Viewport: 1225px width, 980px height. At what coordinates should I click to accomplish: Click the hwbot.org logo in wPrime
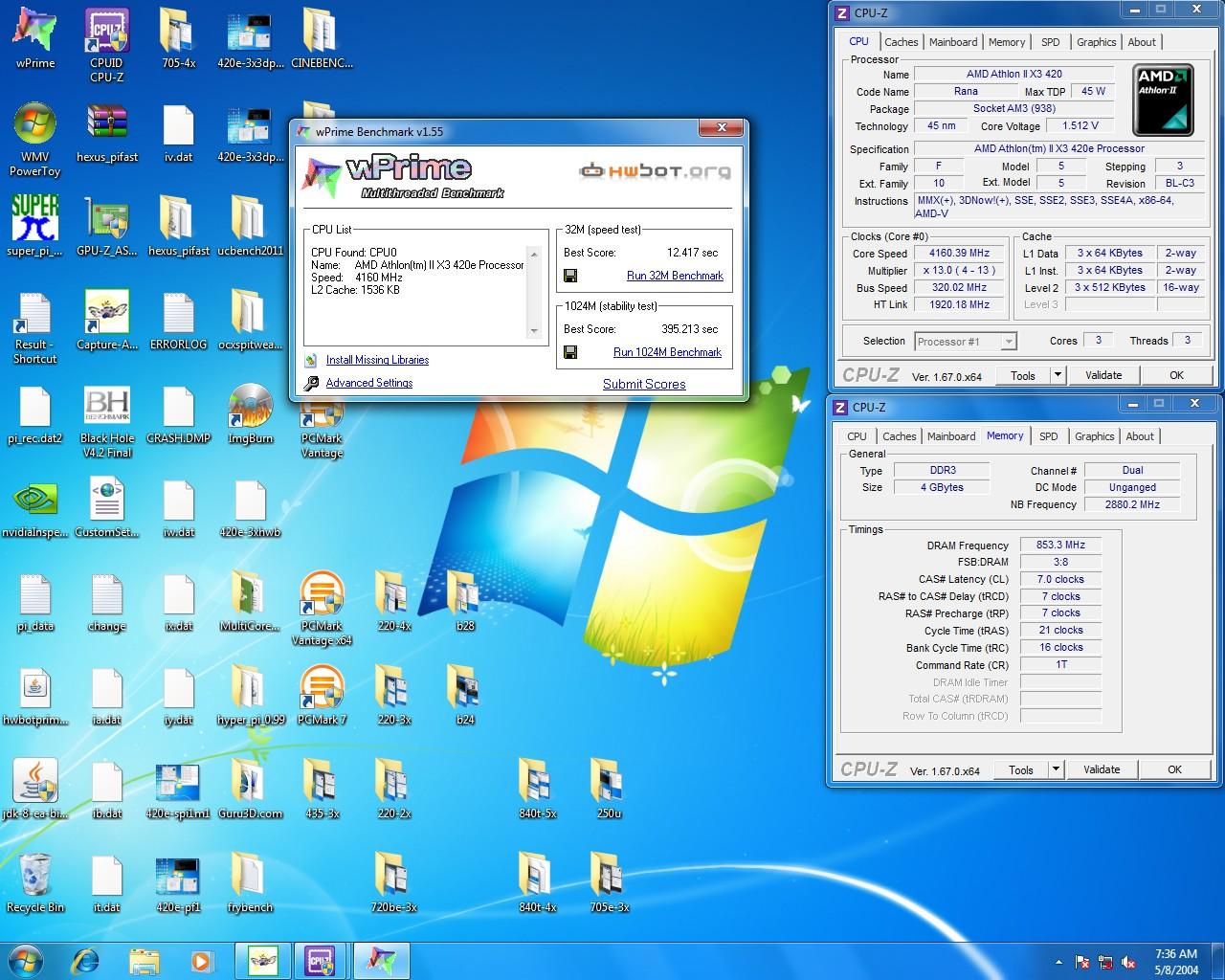pyautogui.click(x=656, y=171)
